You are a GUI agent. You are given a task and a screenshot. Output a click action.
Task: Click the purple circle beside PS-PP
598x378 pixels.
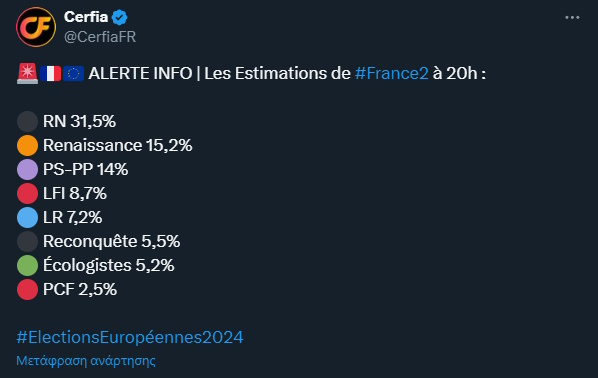(27, 169)
